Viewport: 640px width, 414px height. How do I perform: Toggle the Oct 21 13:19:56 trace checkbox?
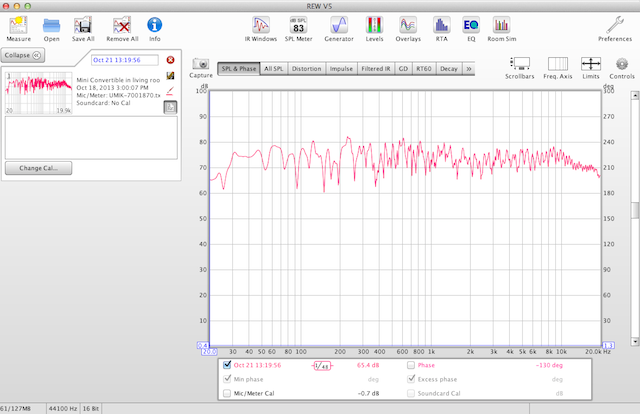pyautogui.click(x=226, y=366)
